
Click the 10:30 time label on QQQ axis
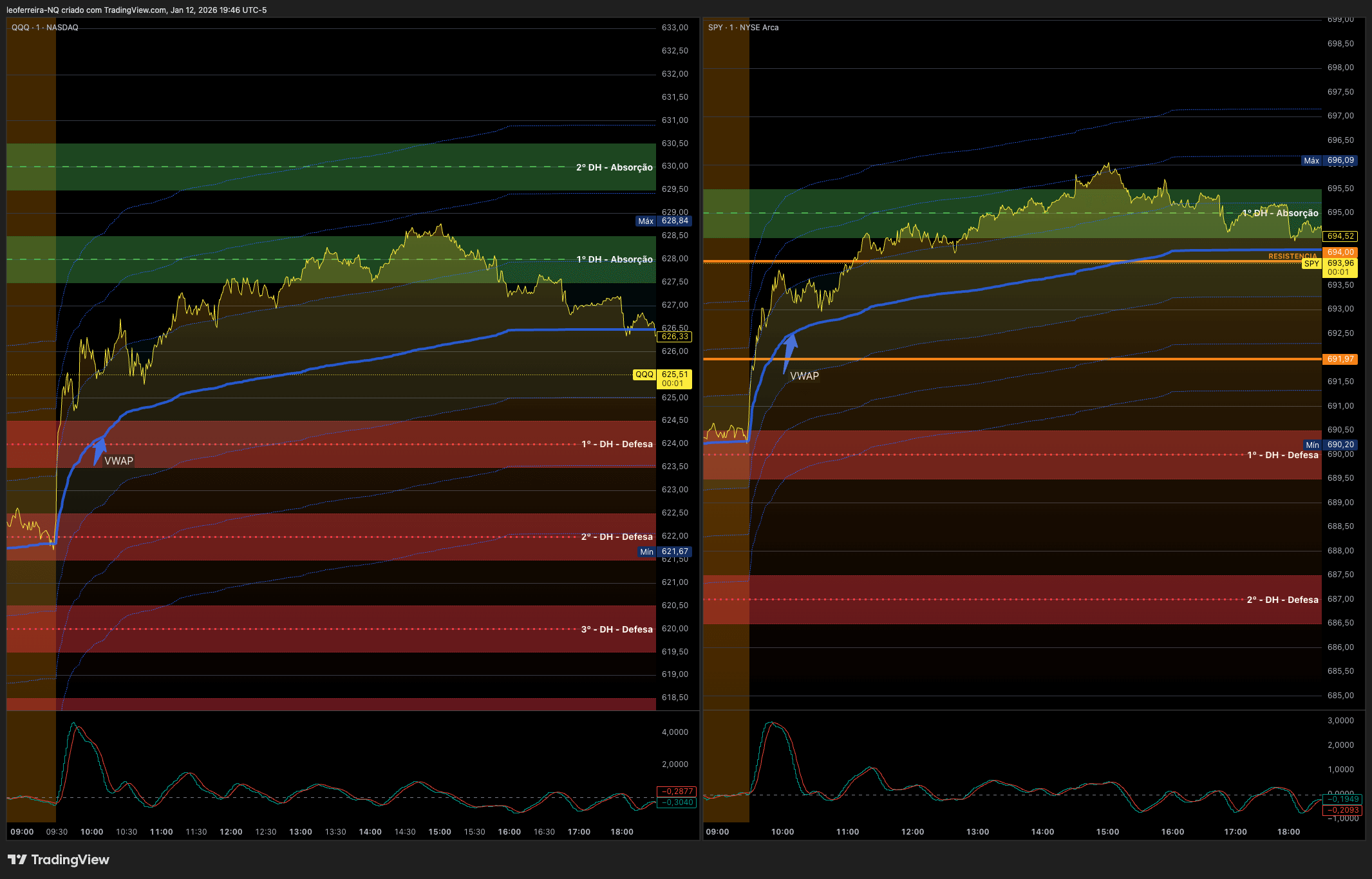(x=126, y=832)
